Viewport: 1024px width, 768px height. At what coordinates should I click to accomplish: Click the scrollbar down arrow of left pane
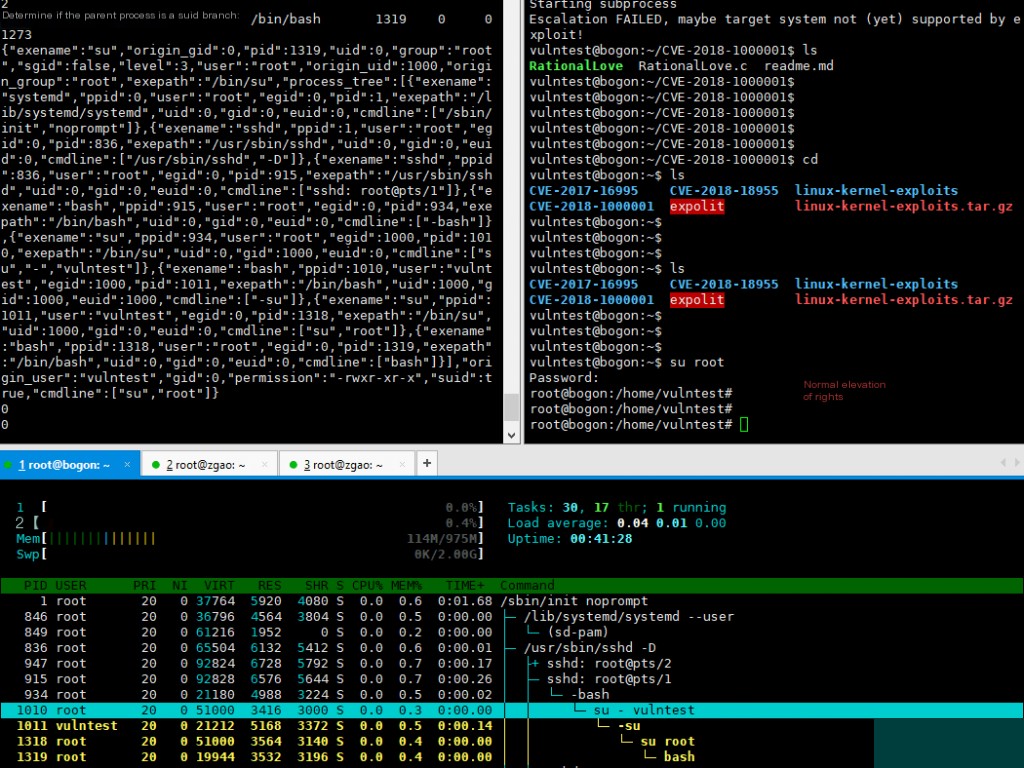point(511,434)
